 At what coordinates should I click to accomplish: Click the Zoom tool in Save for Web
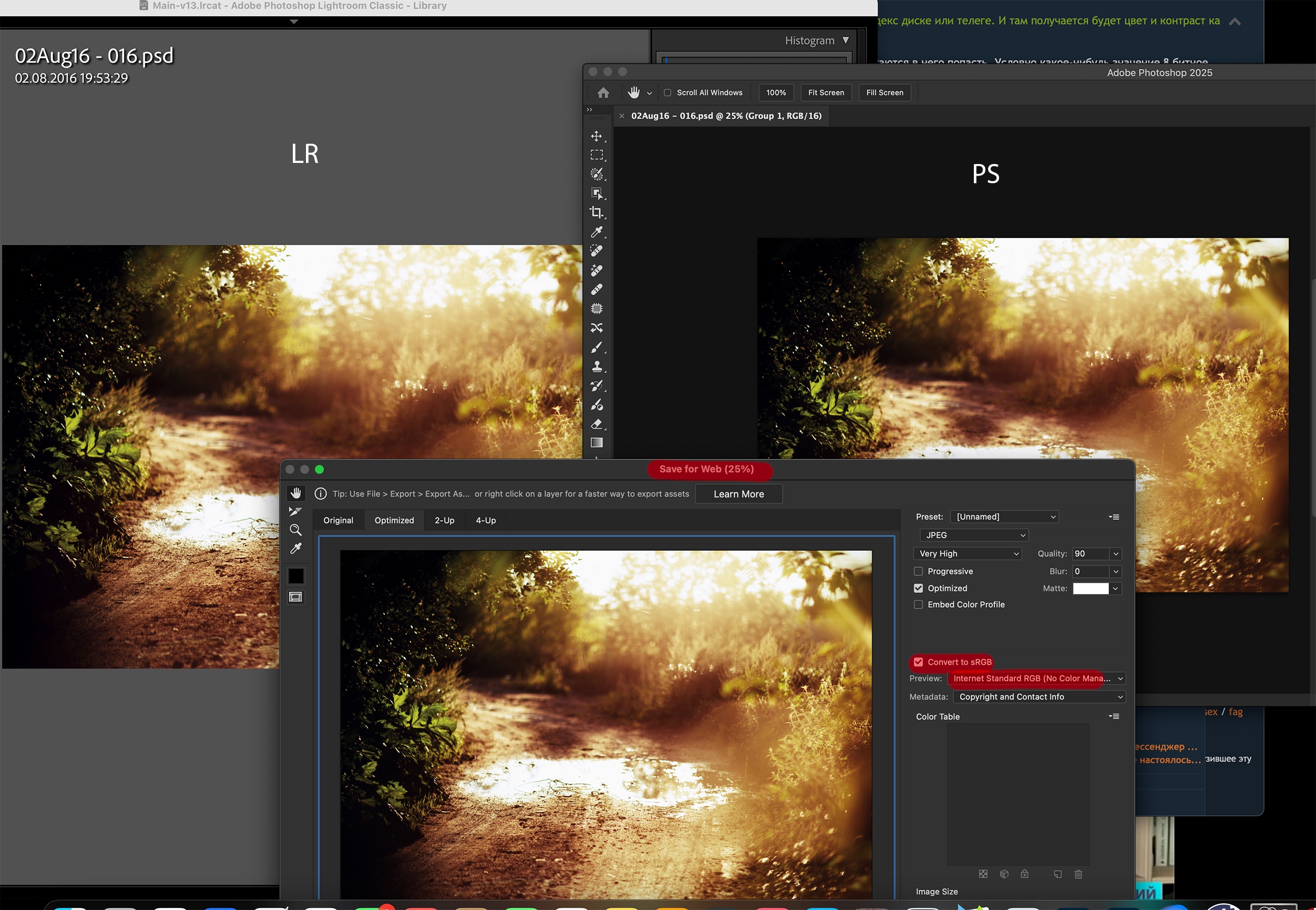click(295, 530)
